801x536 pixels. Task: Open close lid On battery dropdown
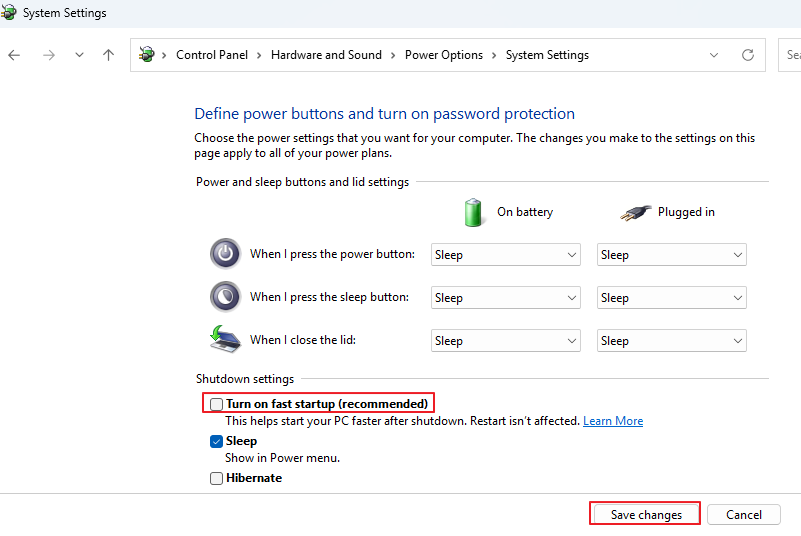coord(506,341)
